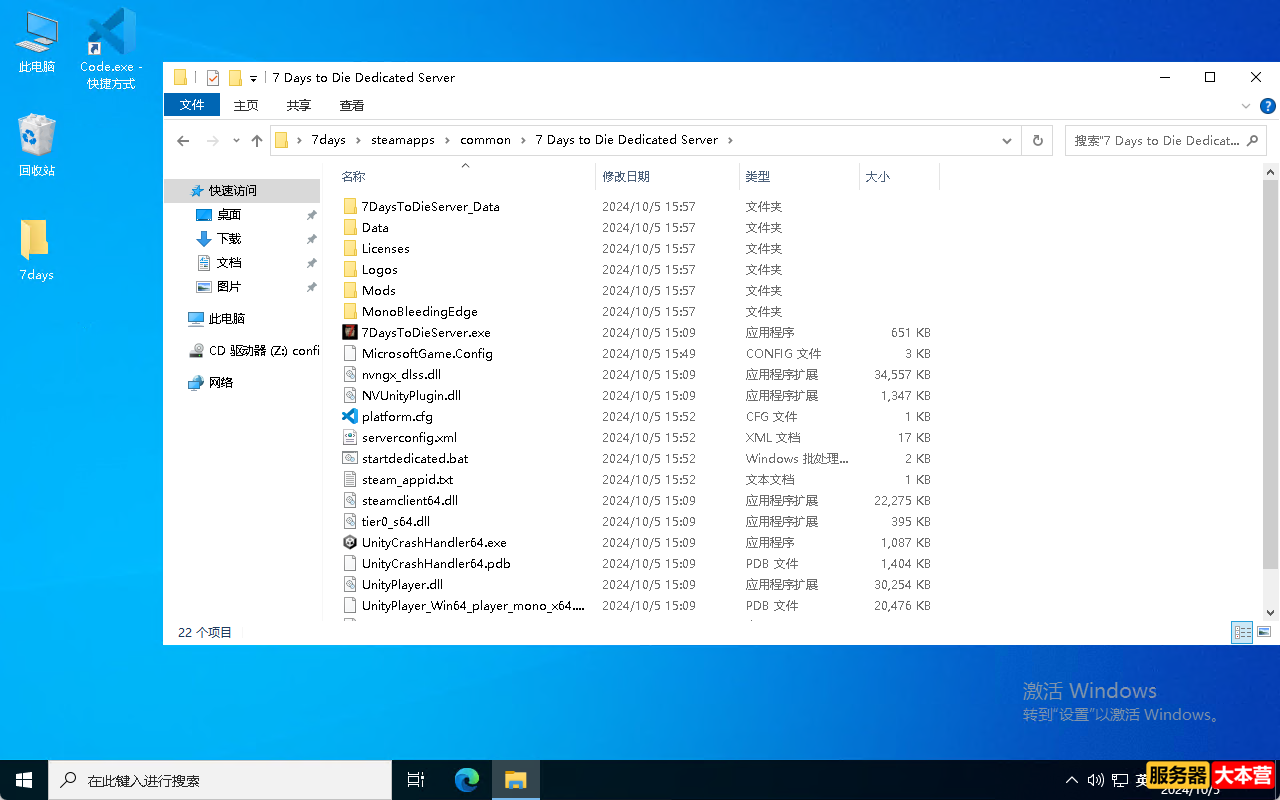Click the chevron after common in the address bar
1280x800 pixels.
coord(522,141)
